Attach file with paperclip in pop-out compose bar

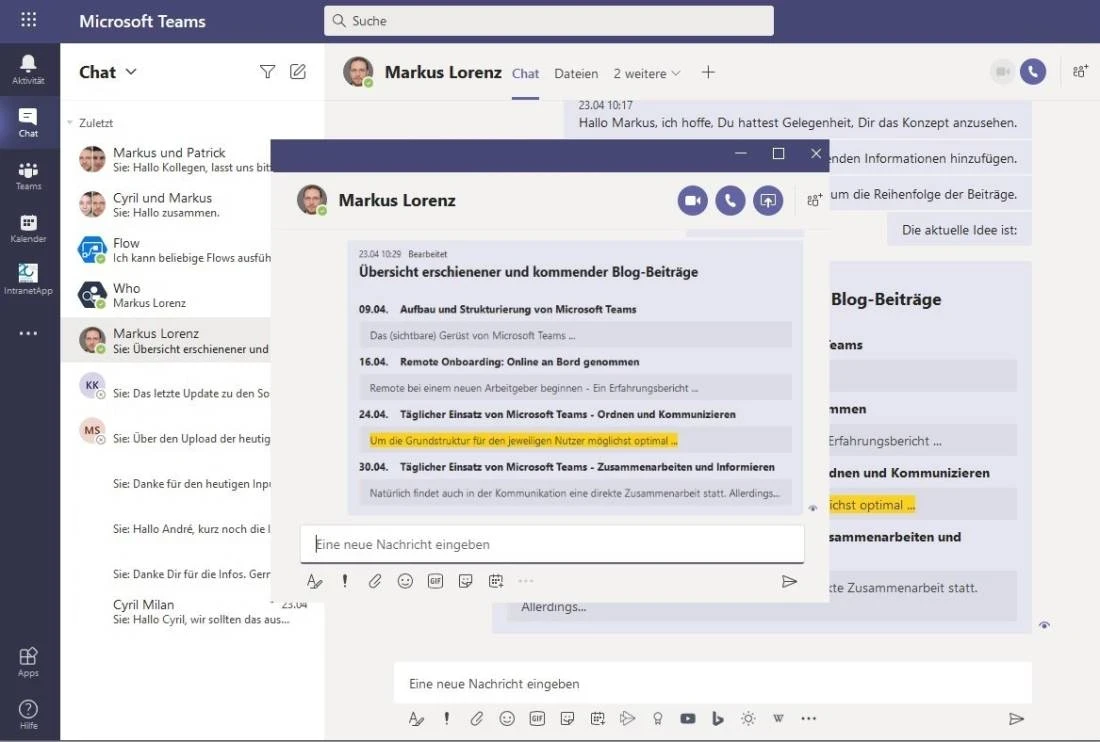click(x=375, y=581)
